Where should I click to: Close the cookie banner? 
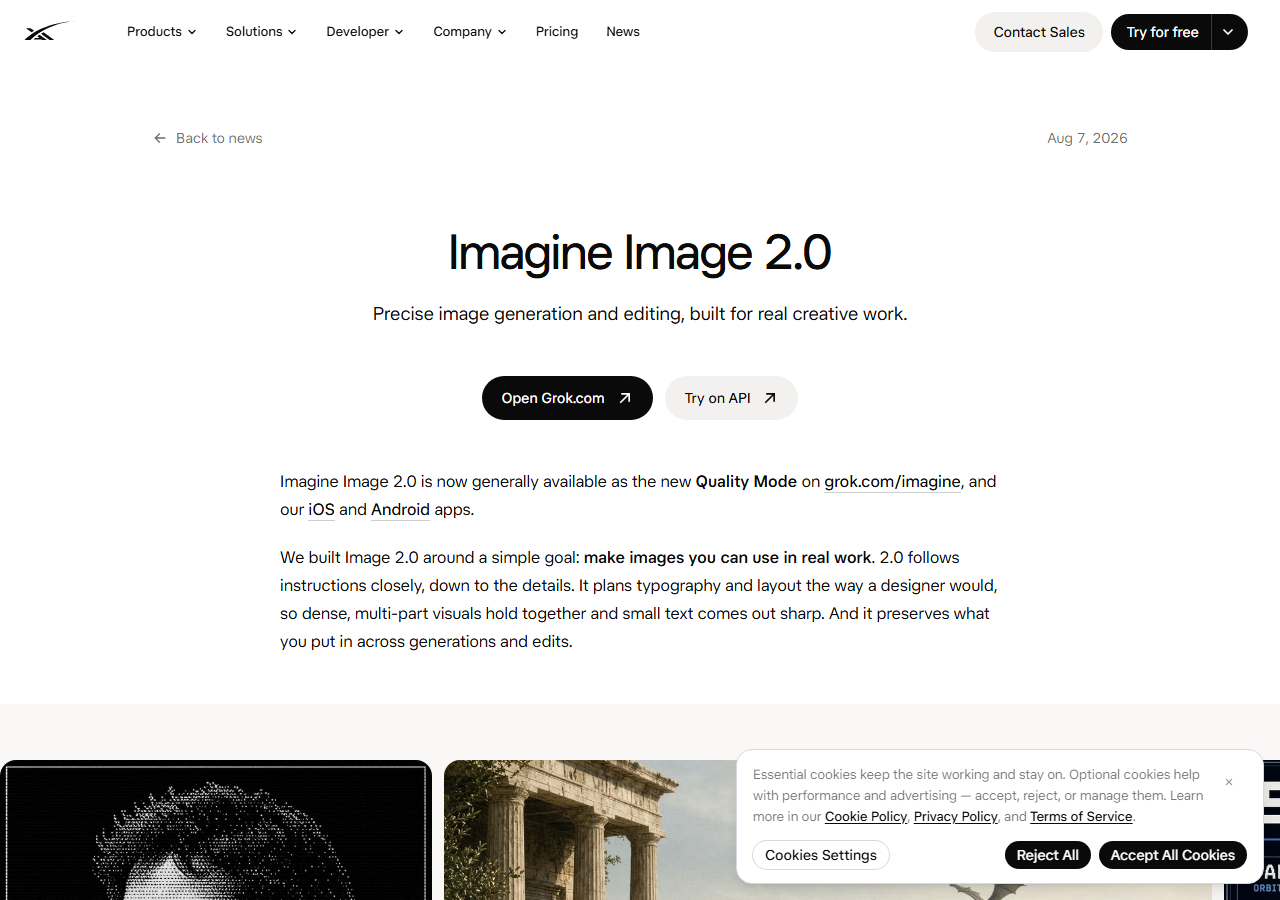pos(1229,782)
